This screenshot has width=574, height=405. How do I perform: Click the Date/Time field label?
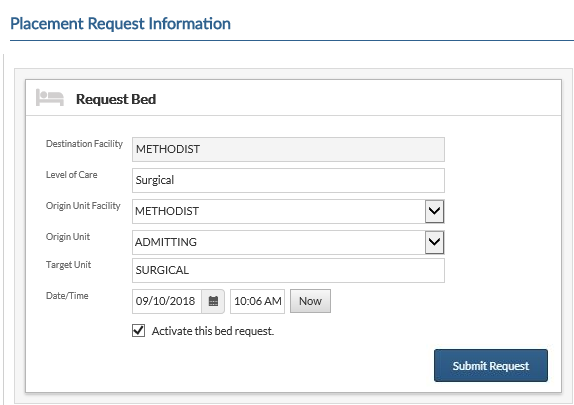tap(67, 296)
